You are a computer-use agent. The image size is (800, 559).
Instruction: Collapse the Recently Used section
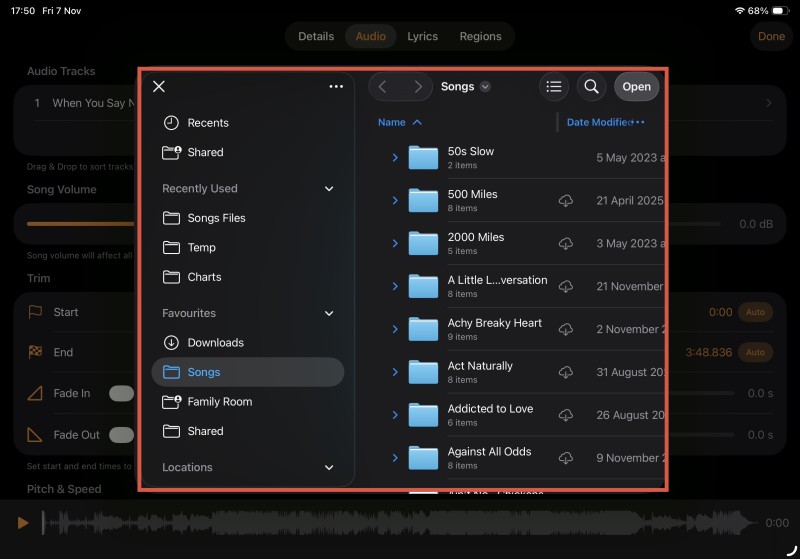(x=329, y=189)
